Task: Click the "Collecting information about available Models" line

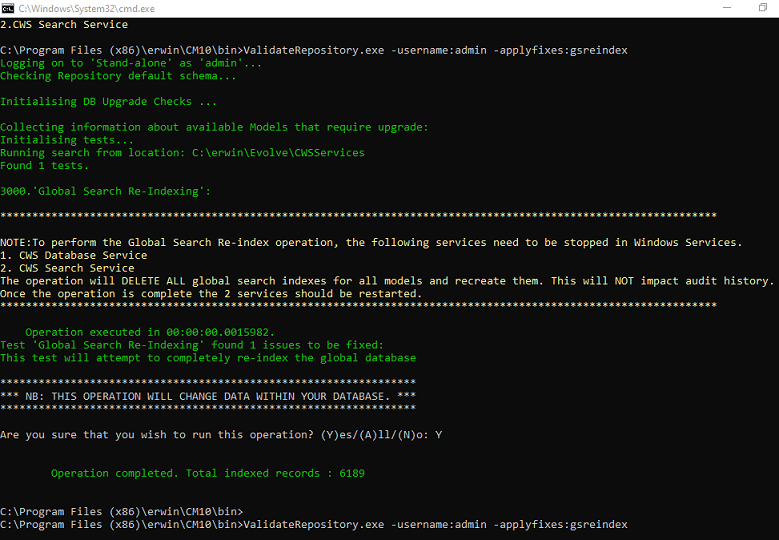Action: pos(213,127)
